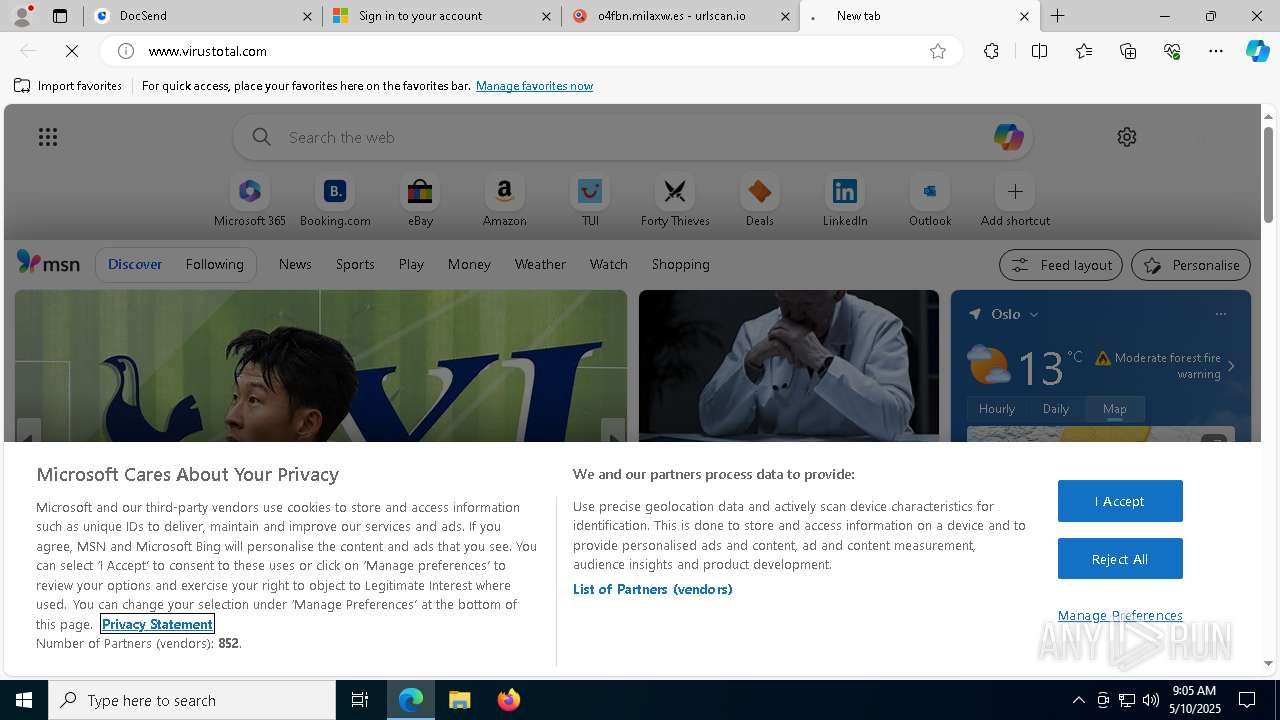
Task: Open the TUI shortcut
Action: 590,200
